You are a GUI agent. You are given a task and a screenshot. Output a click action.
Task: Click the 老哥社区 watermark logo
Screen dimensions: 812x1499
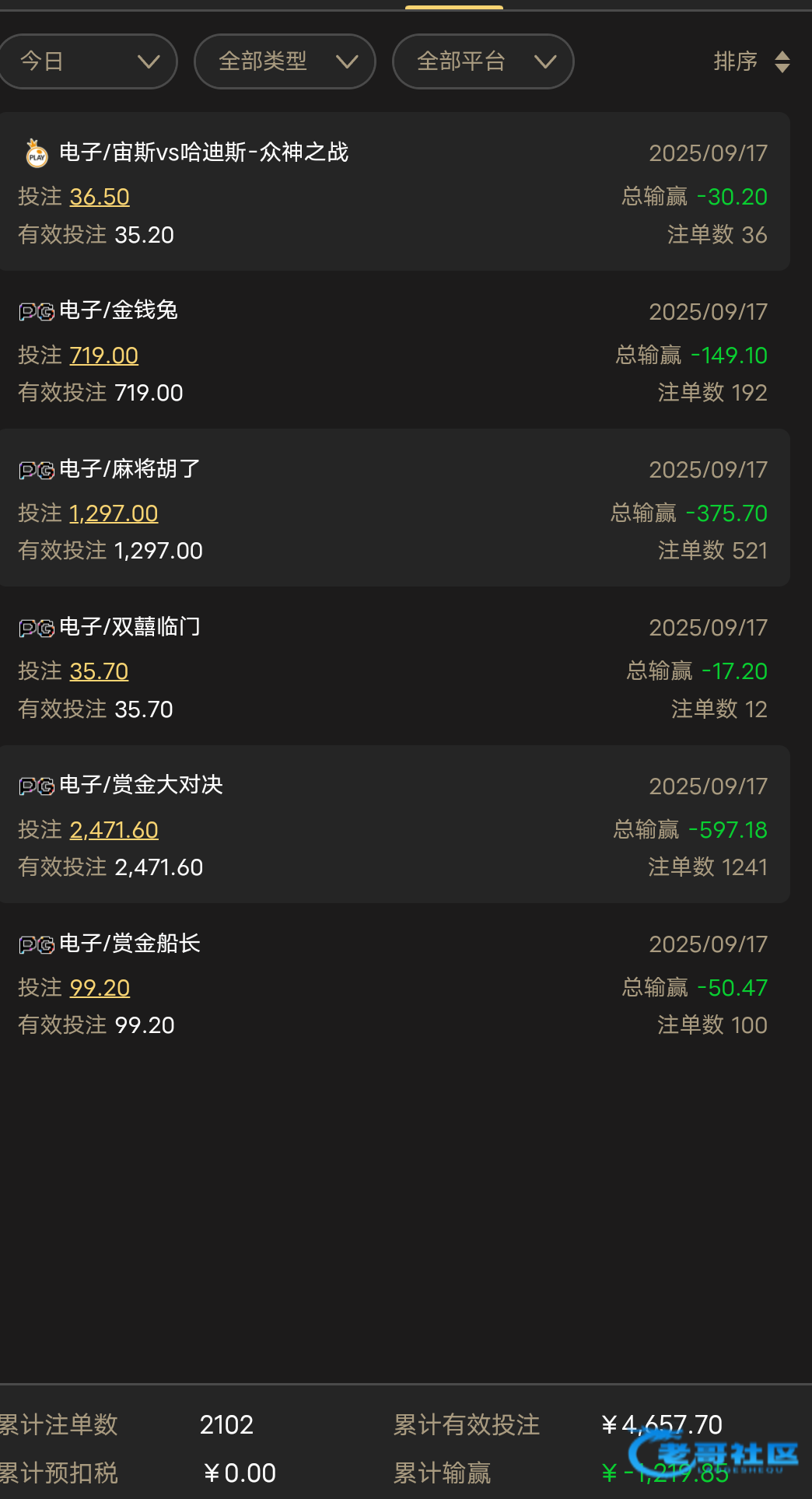[714, 1453]
